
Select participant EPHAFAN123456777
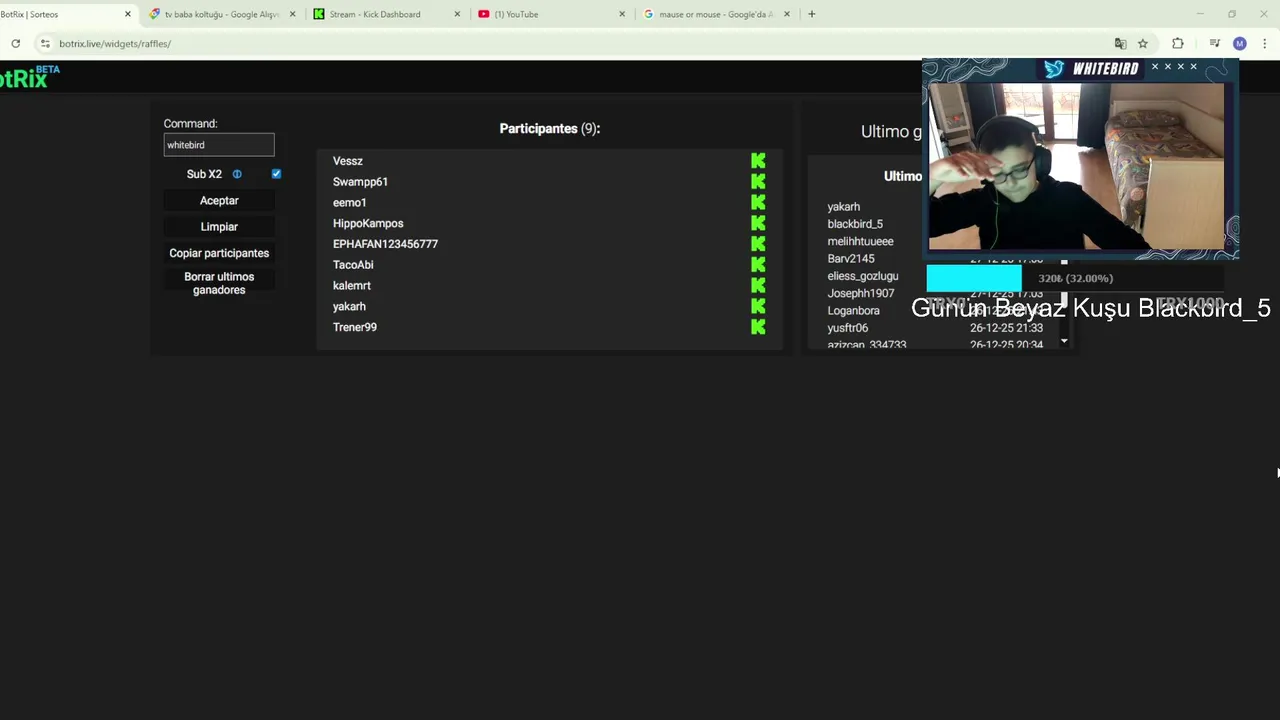coord(385,244)
